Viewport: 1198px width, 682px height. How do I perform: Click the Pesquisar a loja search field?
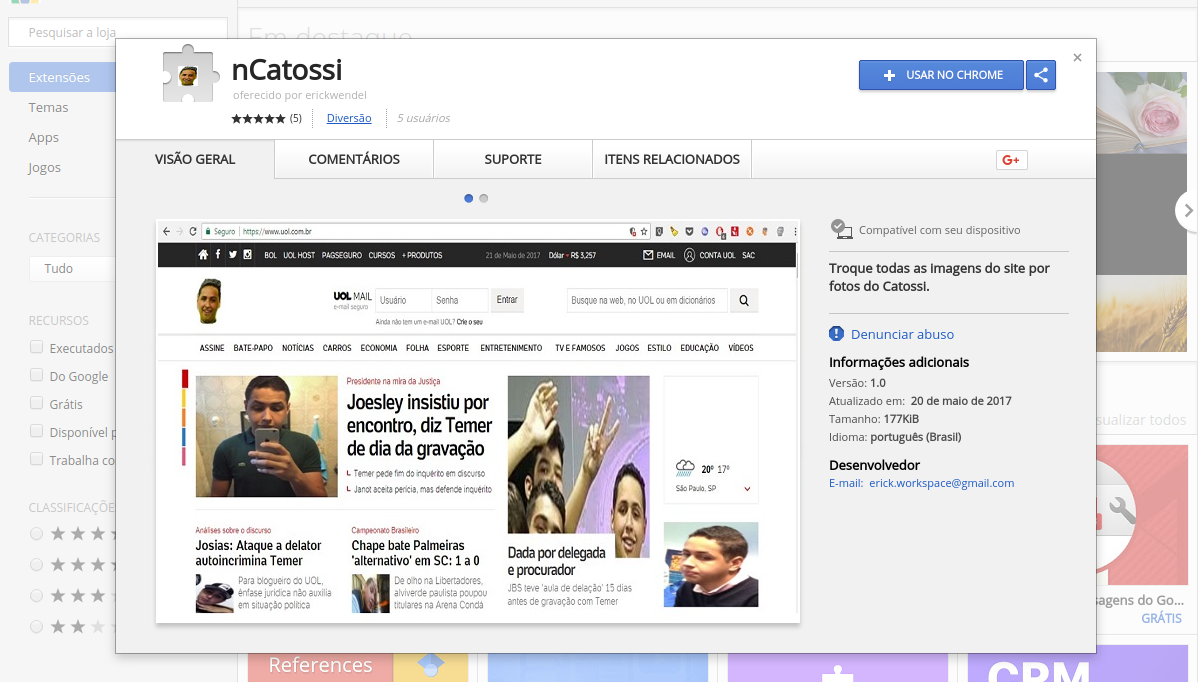[x=118, y=32]
